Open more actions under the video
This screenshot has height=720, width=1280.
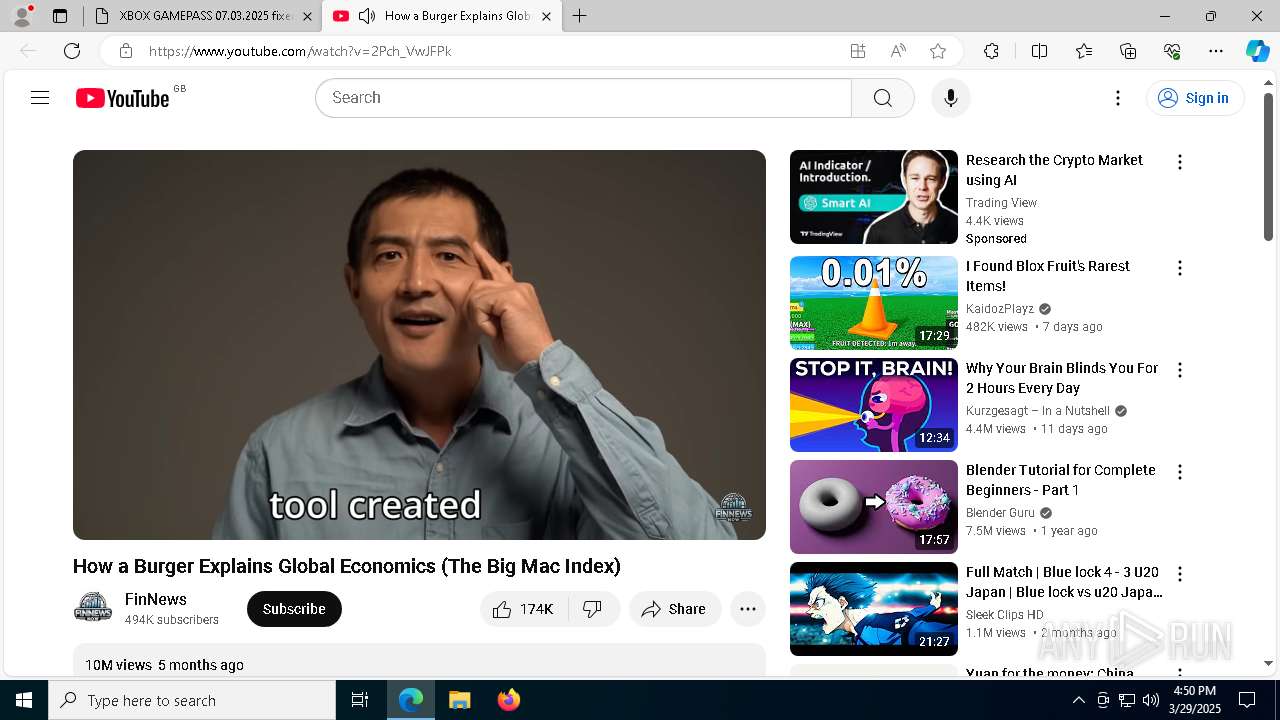tap(747, 609)
